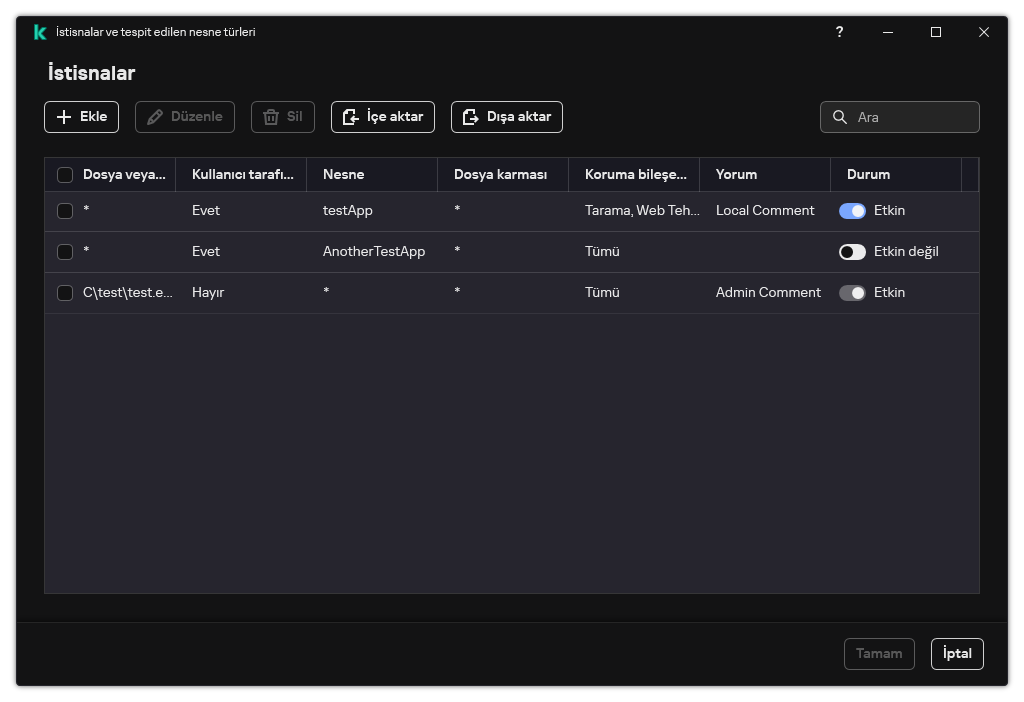This screenshot has width=1024, height=702.
Task: Click the İptal button
Action: [956, 654]
